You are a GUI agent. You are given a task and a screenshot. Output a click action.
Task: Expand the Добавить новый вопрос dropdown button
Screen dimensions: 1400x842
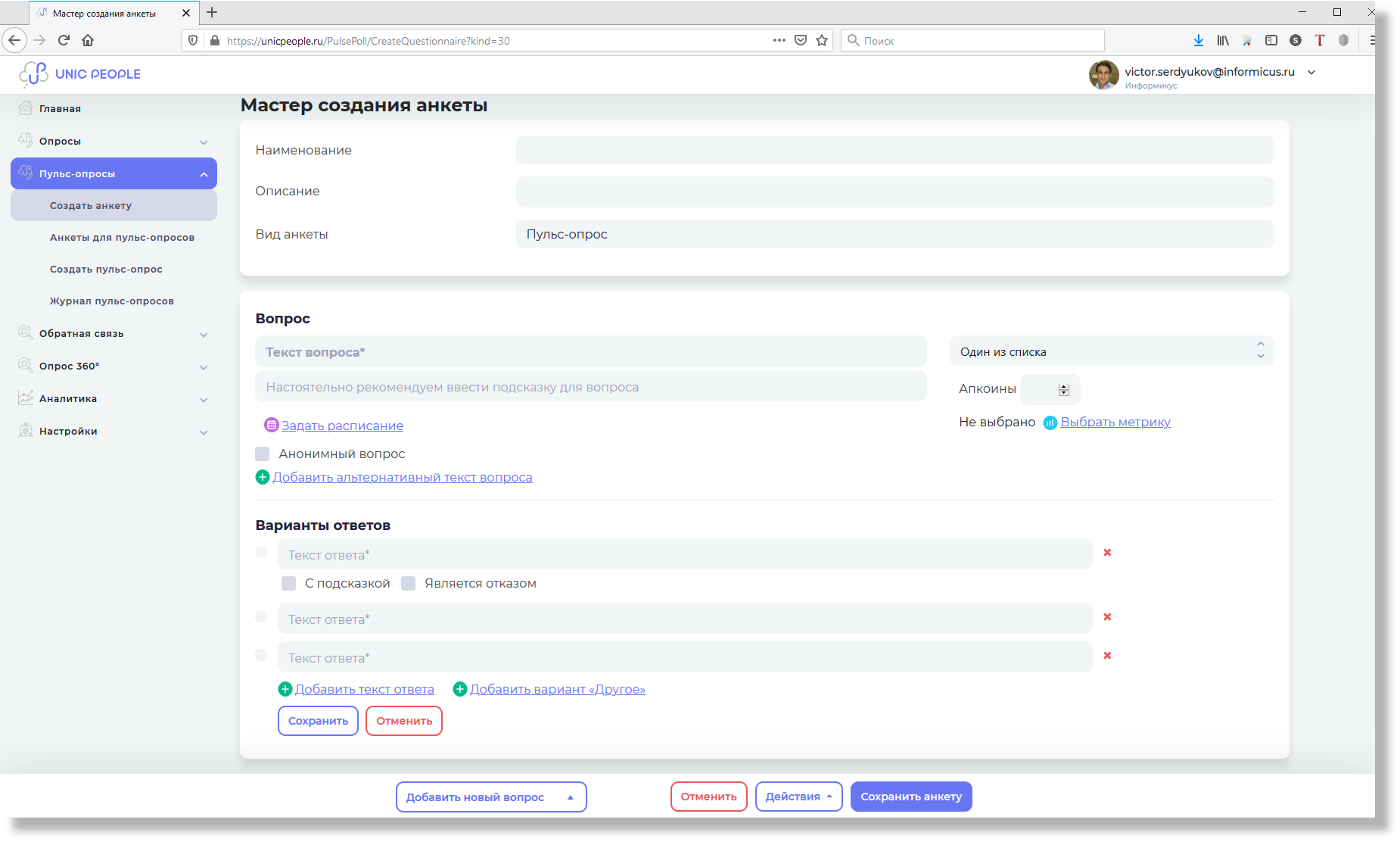coord(491,797)
